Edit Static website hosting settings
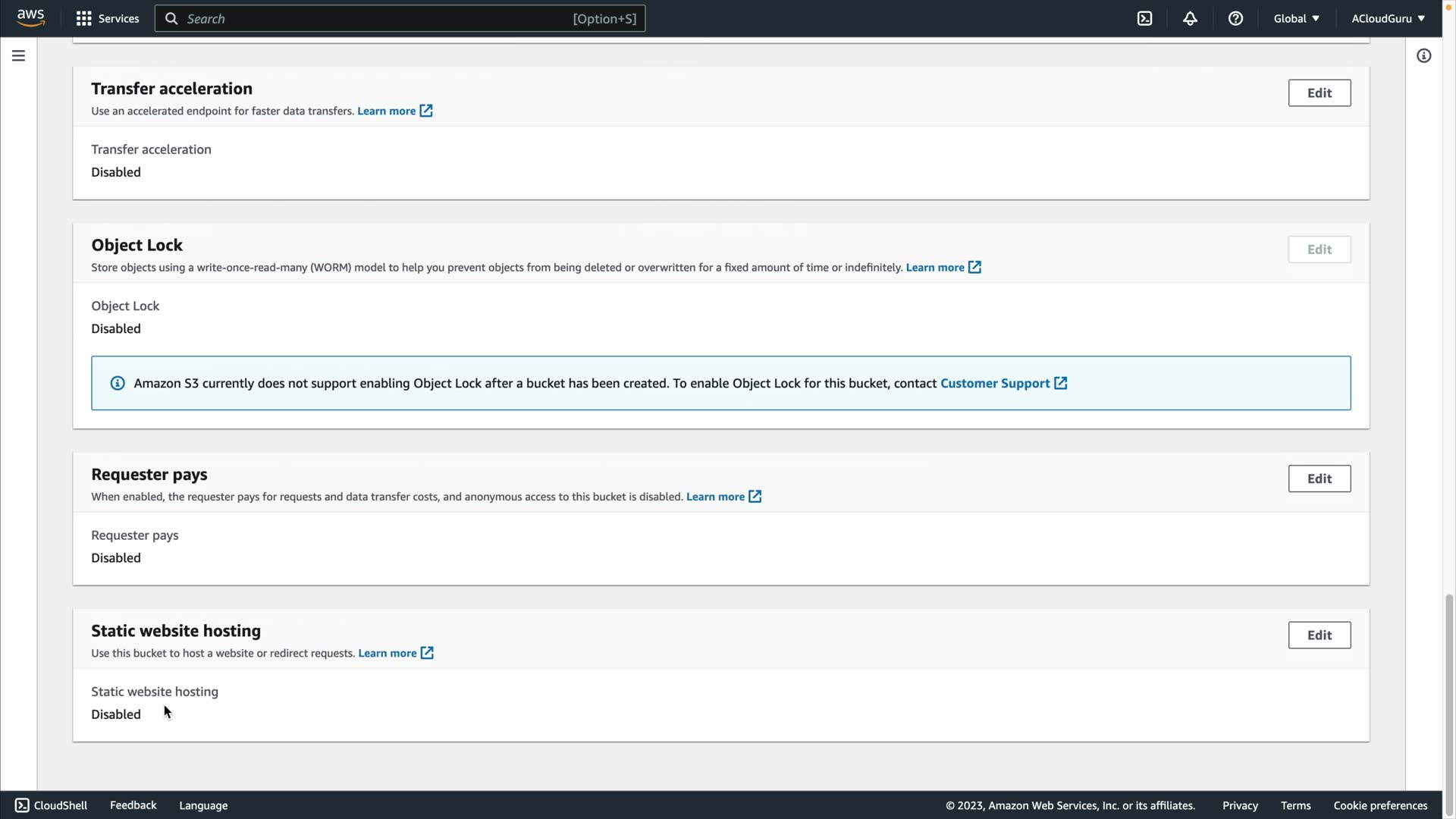1456x819 pixels. click(x=1319, y=635)
